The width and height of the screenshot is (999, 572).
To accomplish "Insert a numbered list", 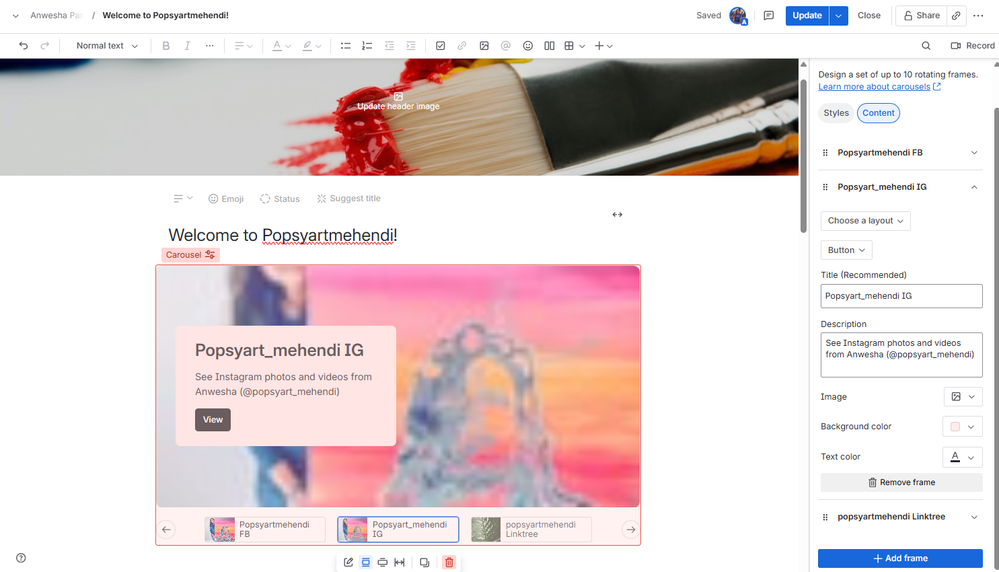I will click(x=367, y=46).
